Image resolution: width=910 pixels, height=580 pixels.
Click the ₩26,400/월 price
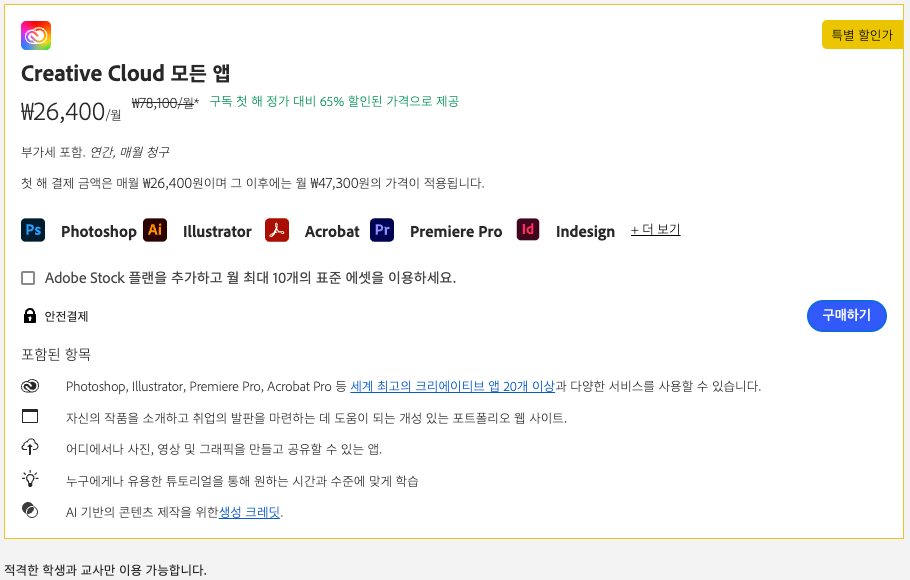(x=71, y=111)
